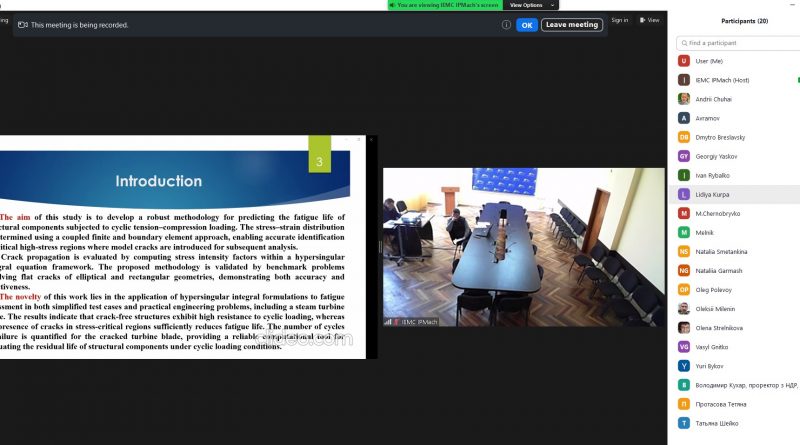800x445 pixels.
Task: Click Vasyl Gnitko's VG avatar icon
Action: click(684, 347)
